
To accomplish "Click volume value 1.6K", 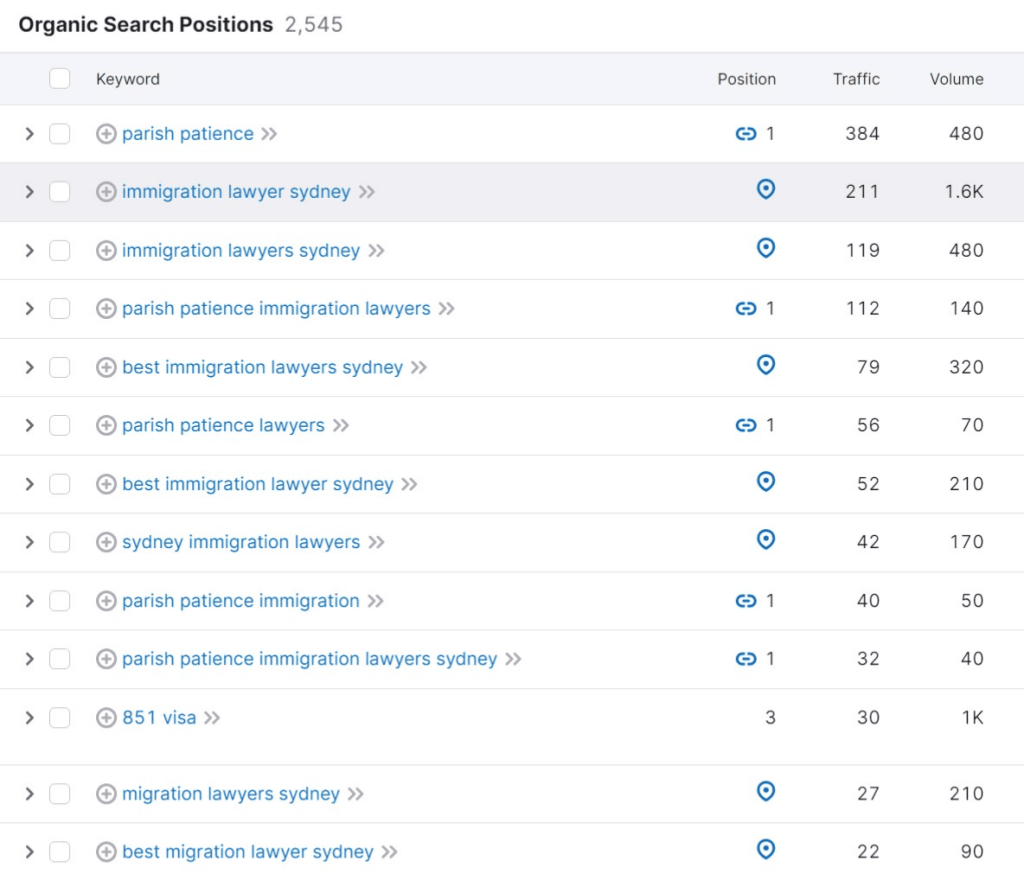I will [x=964, y=192].
